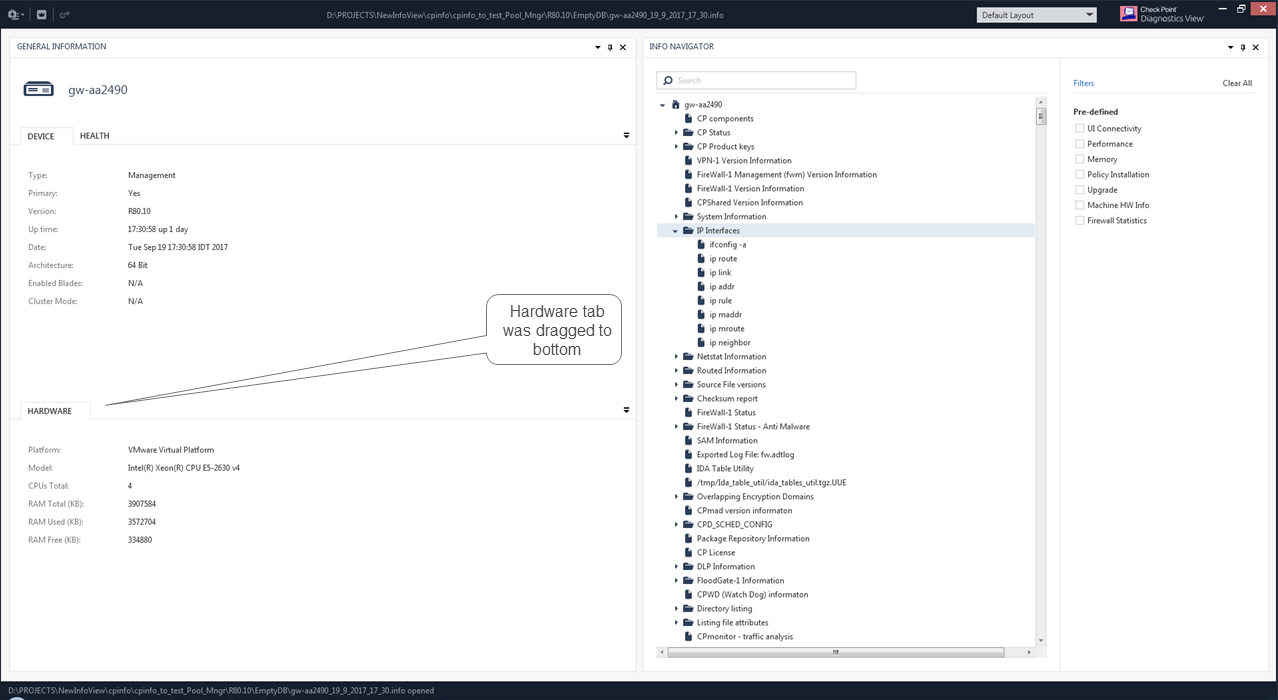The width and height of the screenshot is (1278, 700).
Task: Click the Netstat Information folder icon
Action: click(x=688, y=356)
